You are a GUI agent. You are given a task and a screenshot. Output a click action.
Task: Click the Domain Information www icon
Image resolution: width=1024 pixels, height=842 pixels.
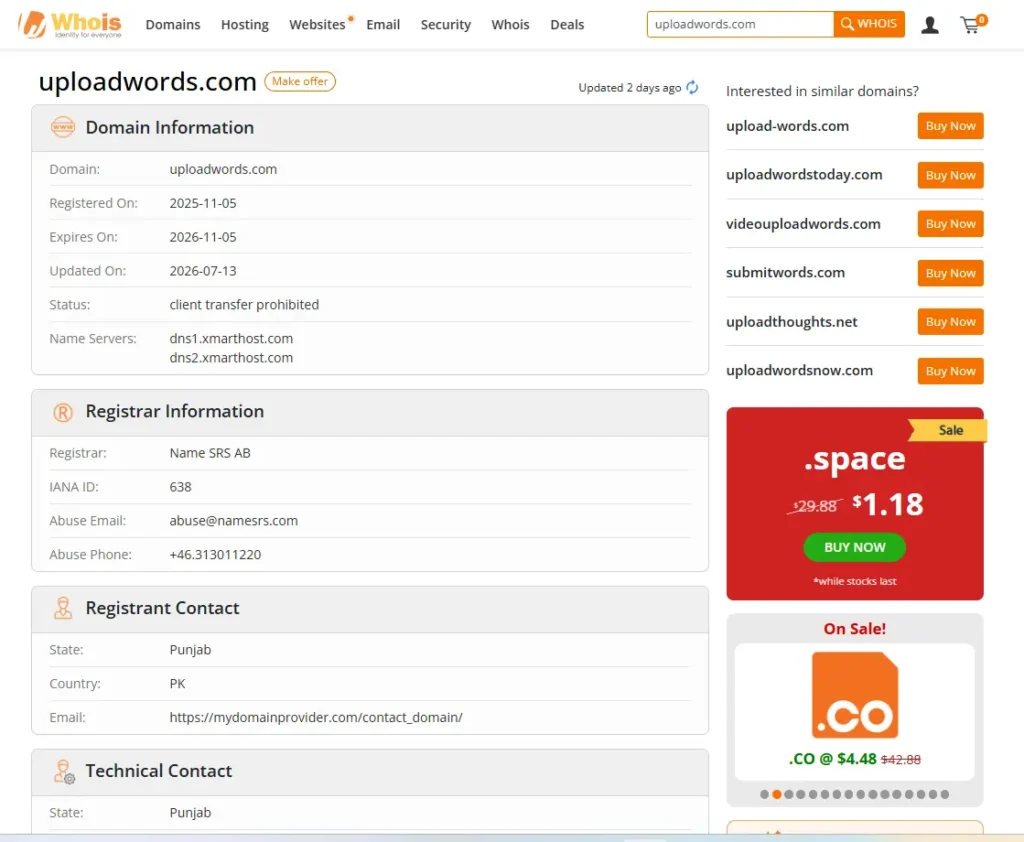click(x=63, y=127)
